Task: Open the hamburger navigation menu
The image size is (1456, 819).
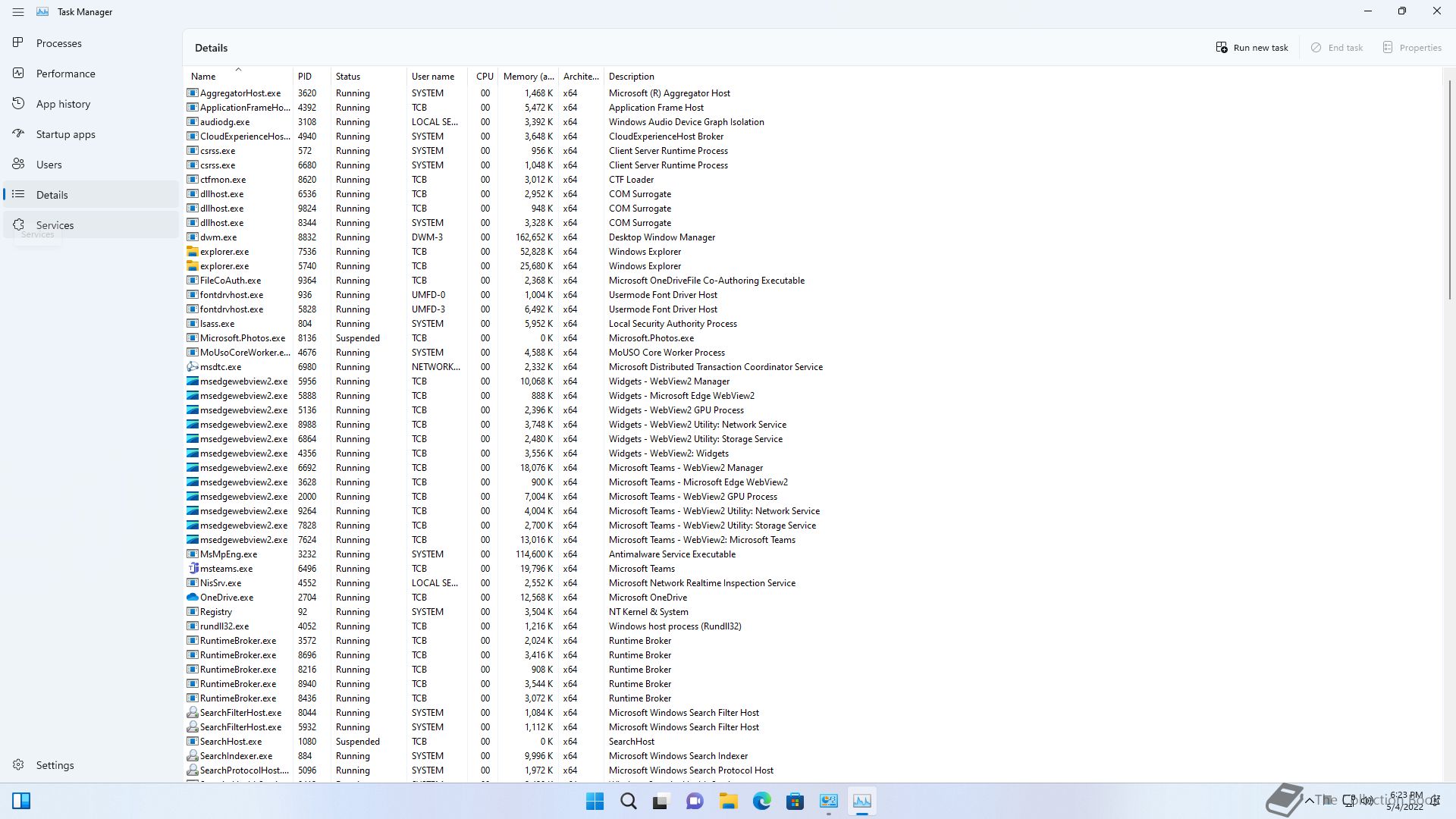Action: (x=18, y=12)
